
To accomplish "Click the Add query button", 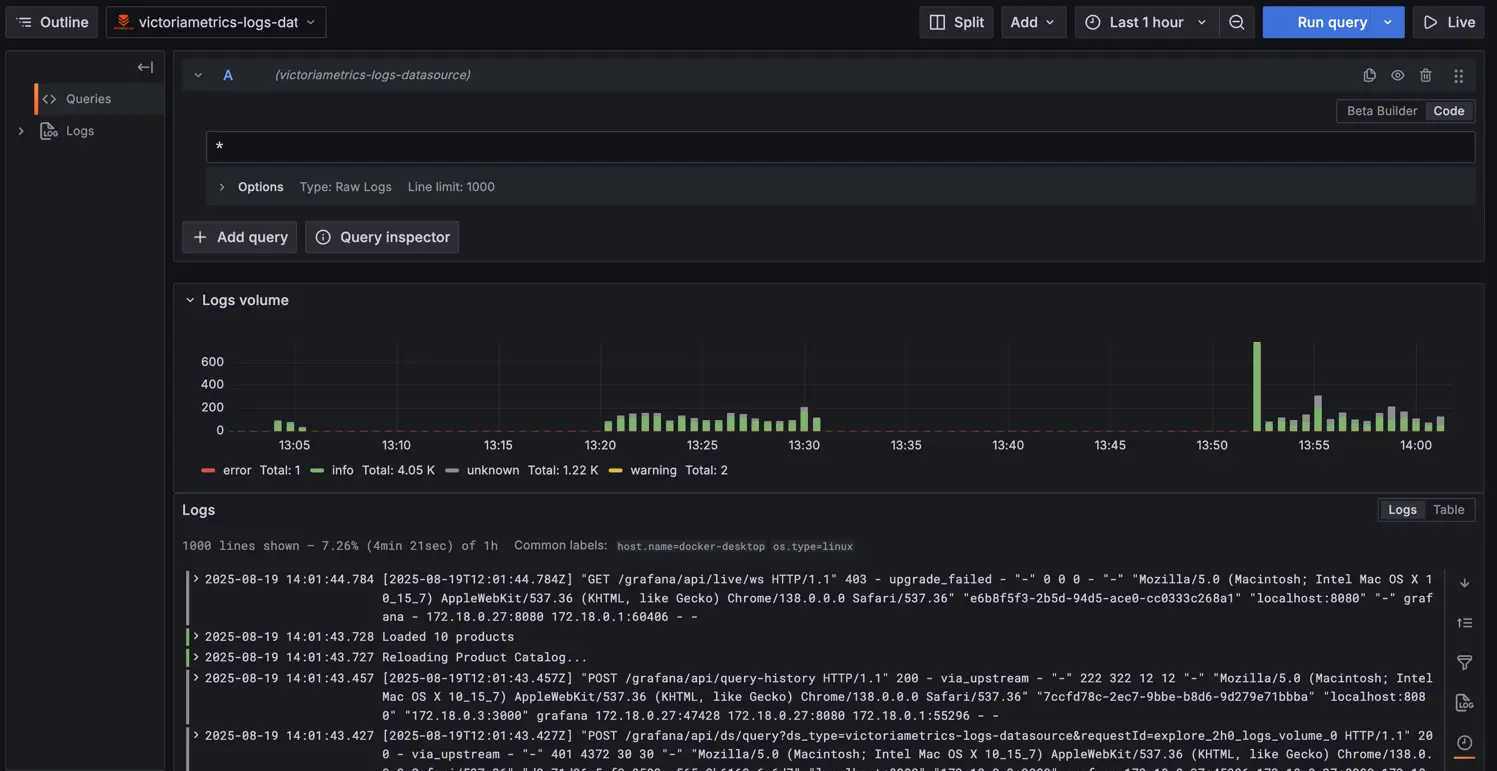I will (x=239, y=237).
